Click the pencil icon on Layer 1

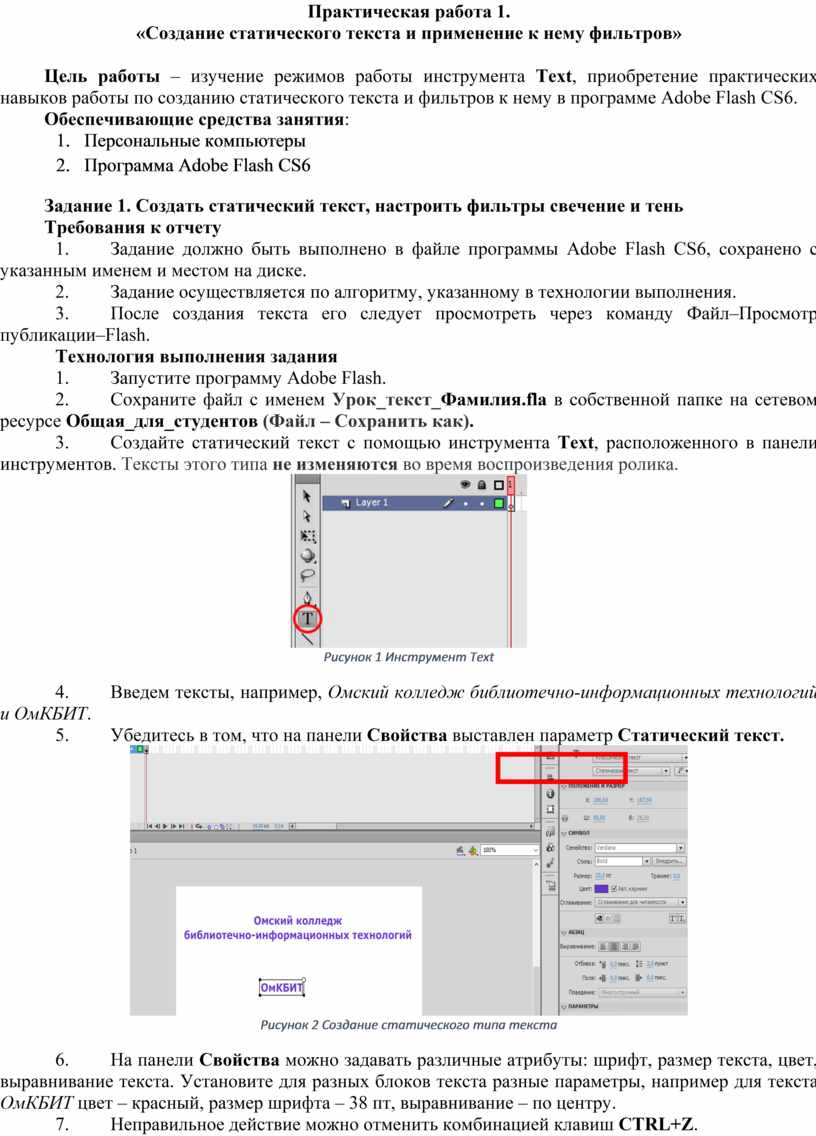449,502
